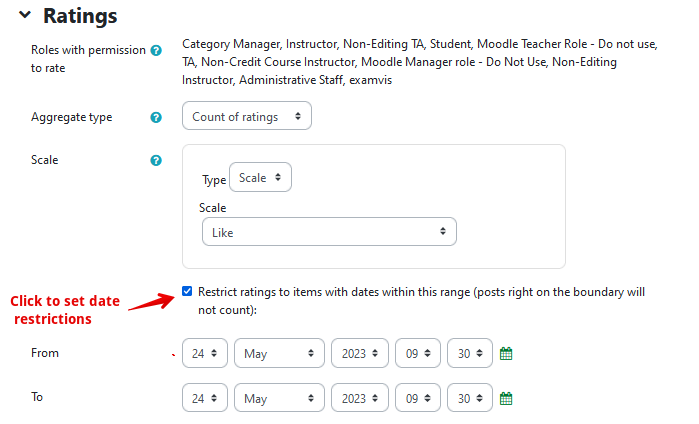699x424 pixels.
Task: Open the Like scale dropdown
Action: pos(328,232)
